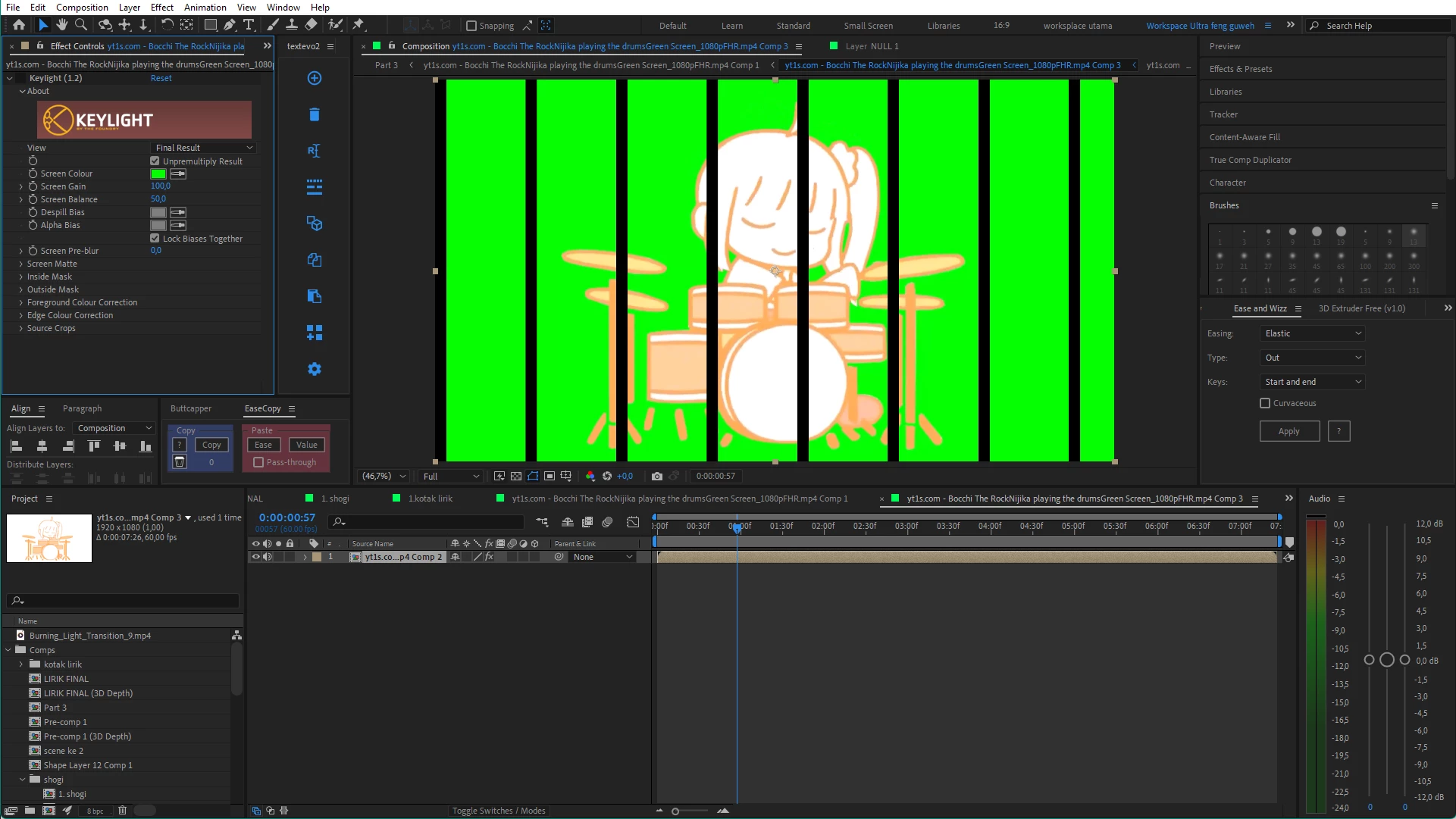Screen dimensions: 1456x819
Task: Select the Zoom magnifier tool
Action: click(x=81, y=25)
